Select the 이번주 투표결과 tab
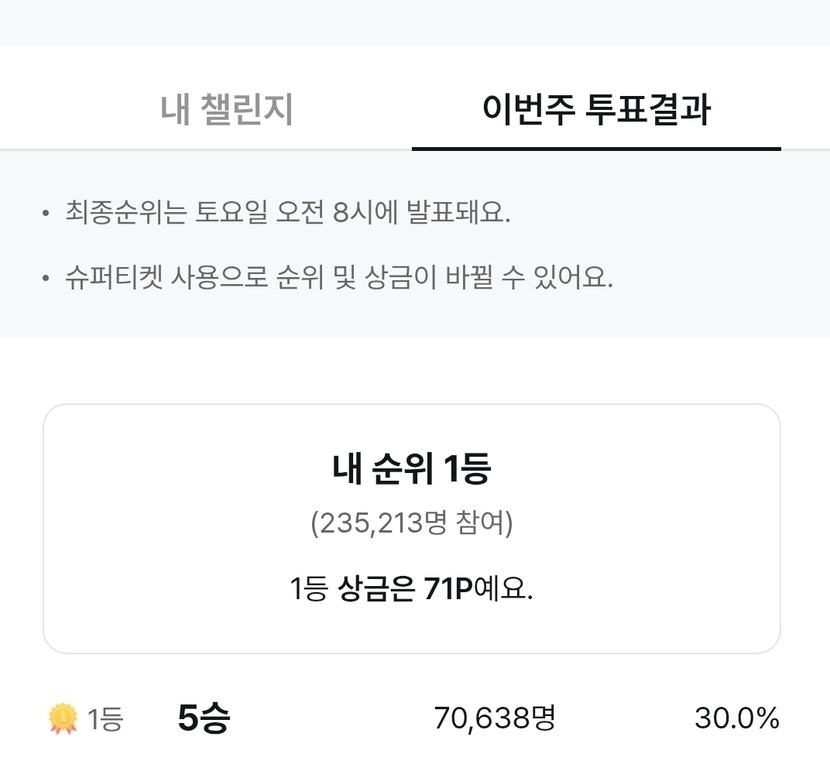This screenshot has width=830, height=778. pos(596,110)
